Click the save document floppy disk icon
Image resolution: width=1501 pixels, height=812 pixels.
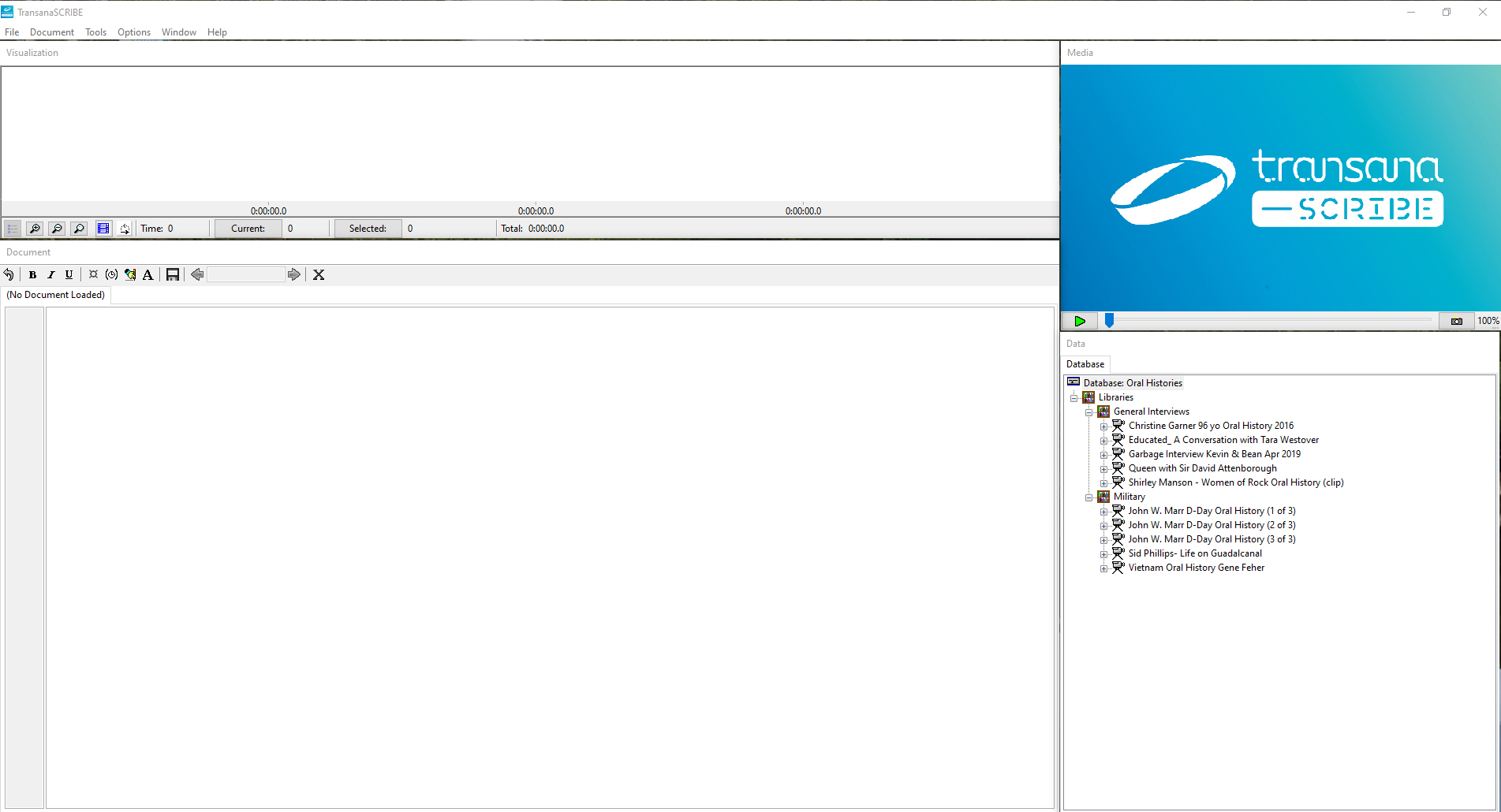point(173,274)
